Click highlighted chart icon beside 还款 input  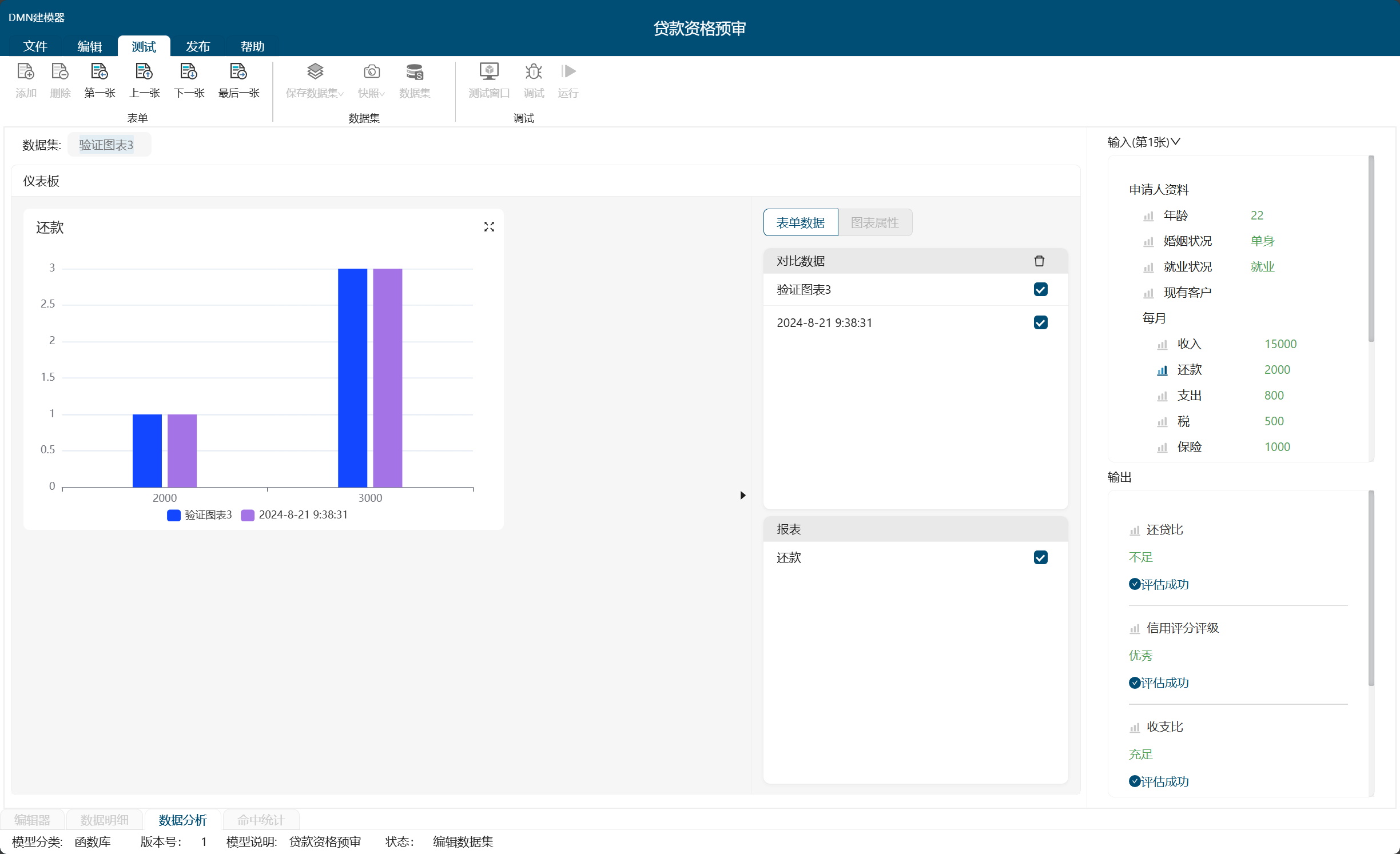coord(1162,370)
